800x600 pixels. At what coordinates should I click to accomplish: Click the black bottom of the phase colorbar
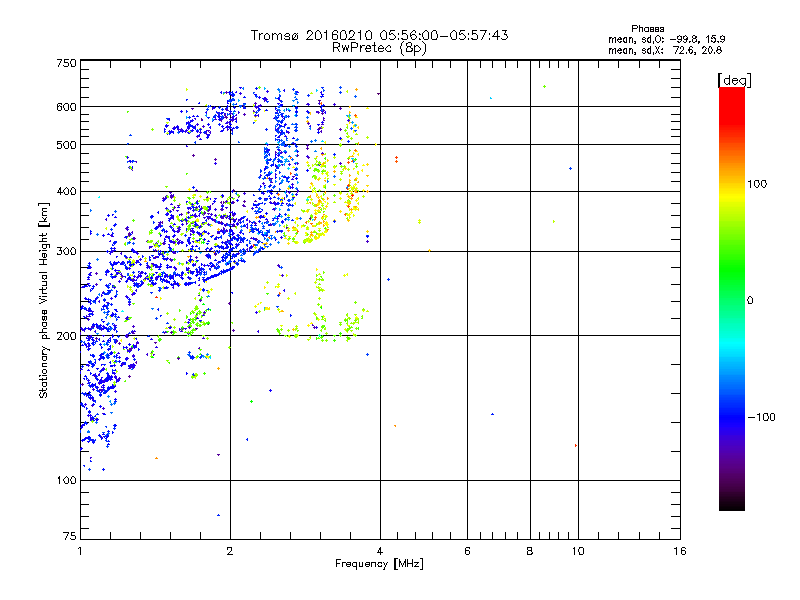pyautogui.click(x=732, y=503)
